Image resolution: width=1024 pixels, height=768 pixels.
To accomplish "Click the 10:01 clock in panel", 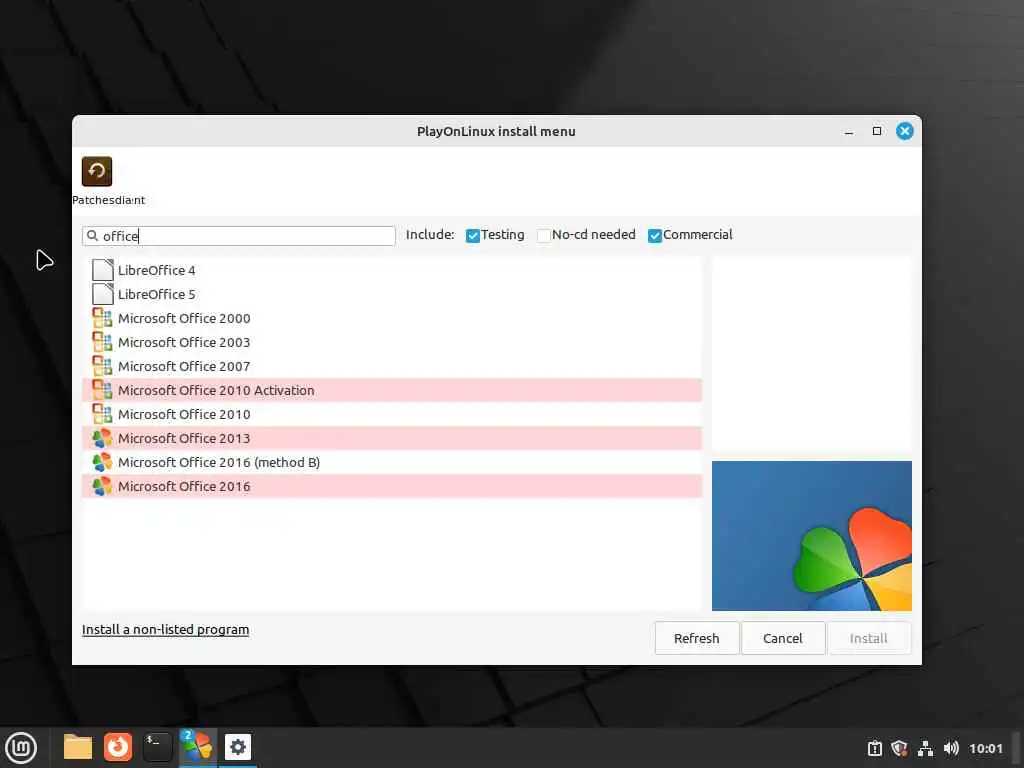I will click(985, 748).
